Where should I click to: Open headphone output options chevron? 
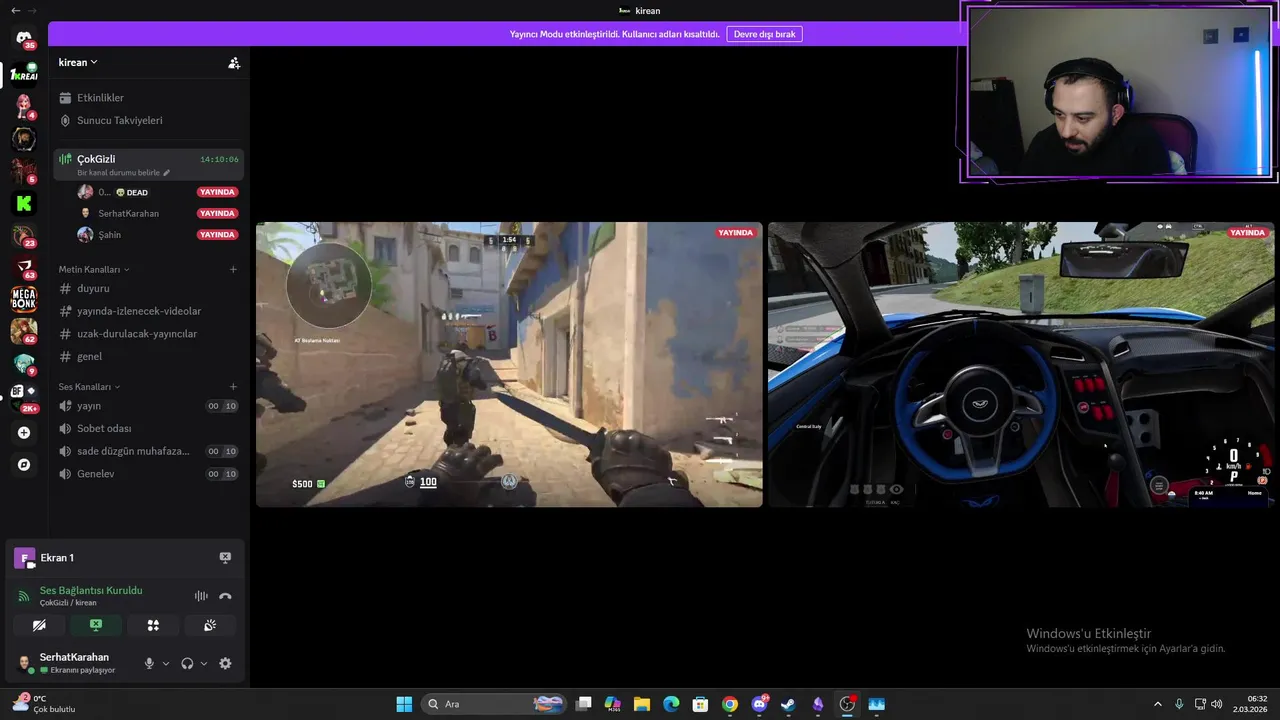click(204, 663)
